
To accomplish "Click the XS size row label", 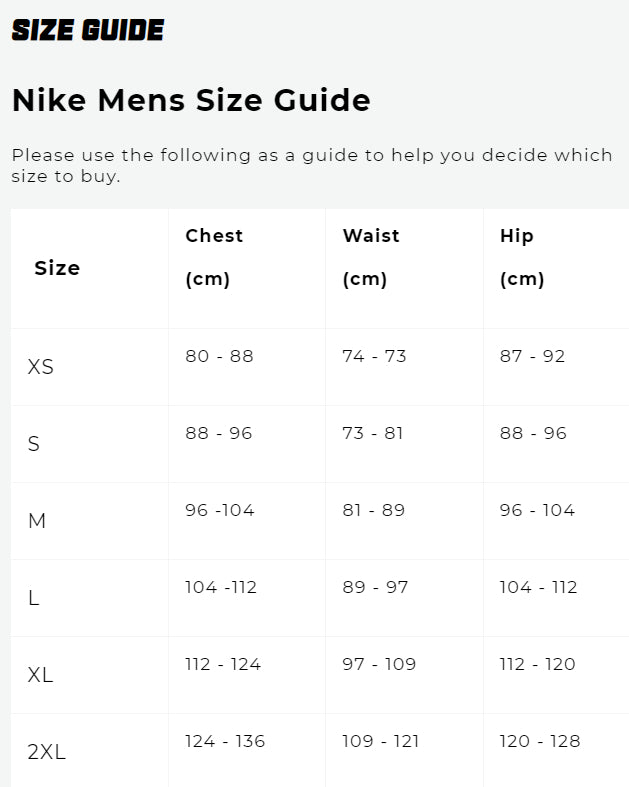I will pos(41,367).
